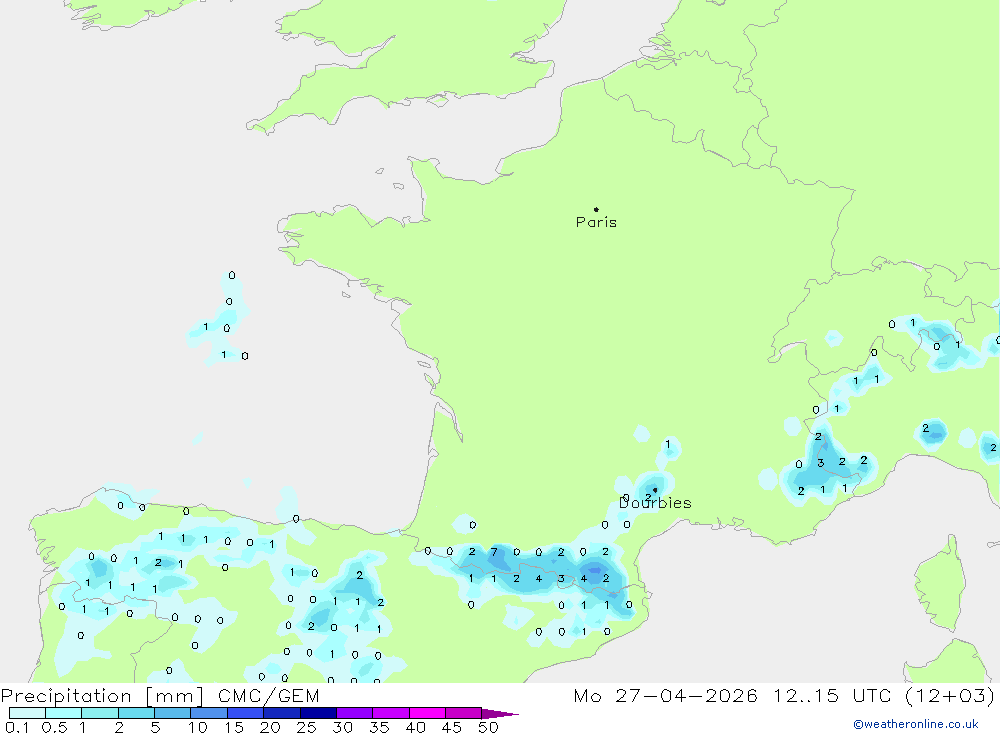Screen dimensions: 1000x733
Task: Click the legend label '10'
Action: [x=198, y=727]
